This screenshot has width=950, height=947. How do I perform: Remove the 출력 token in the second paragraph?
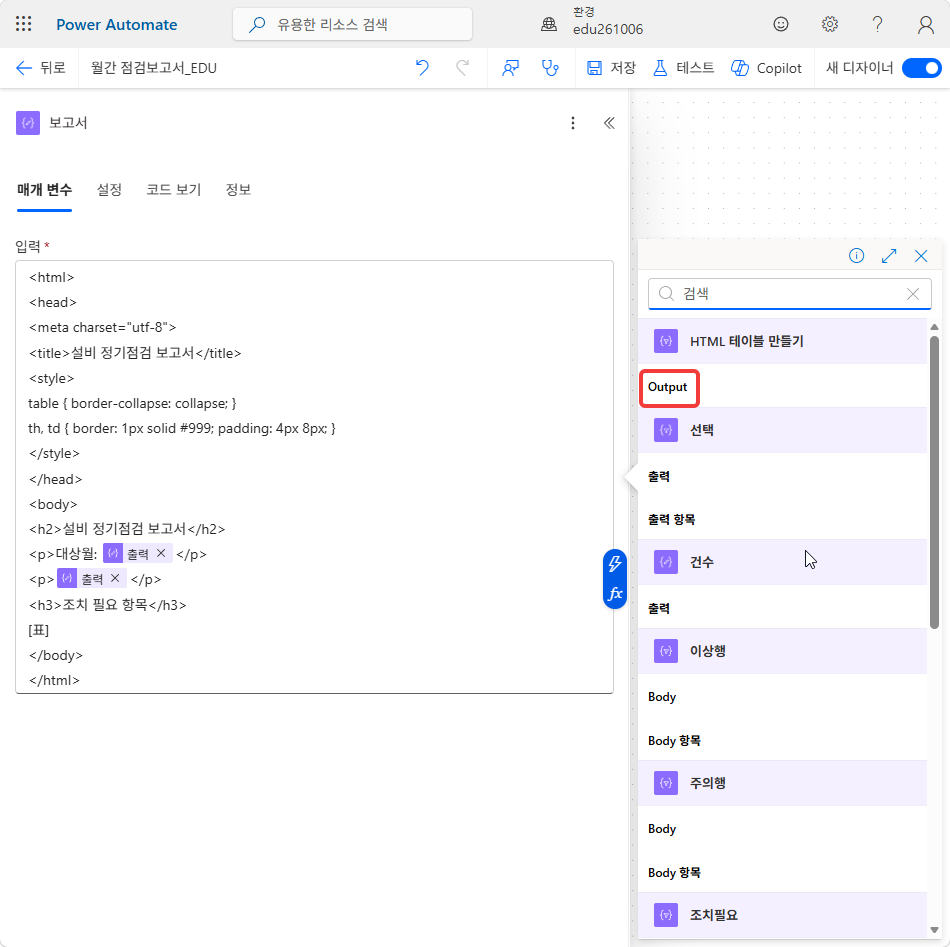pyautogui.click(x=115, y=579)
